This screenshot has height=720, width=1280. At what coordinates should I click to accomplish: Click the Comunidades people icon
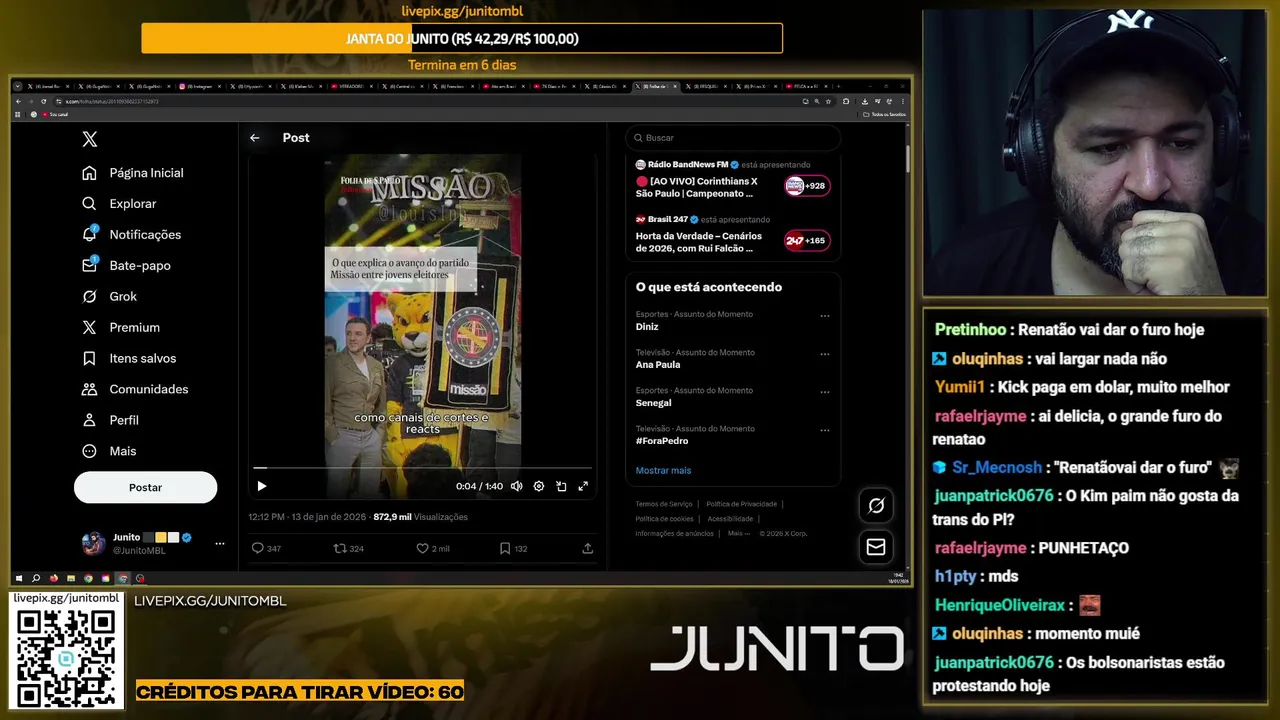point(90,390)
